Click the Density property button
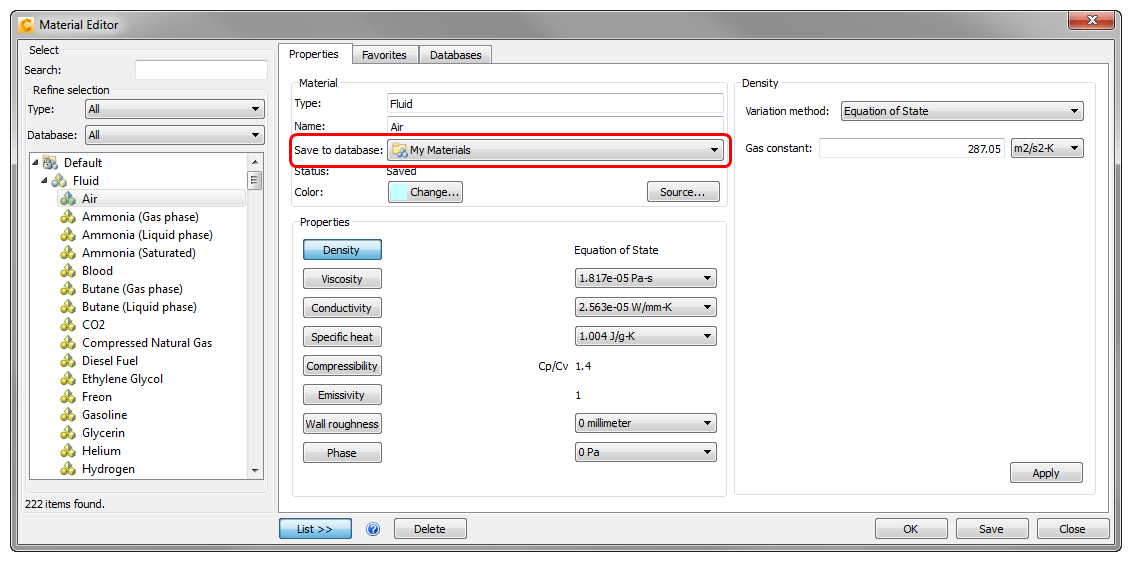 [x=341, y=250]
